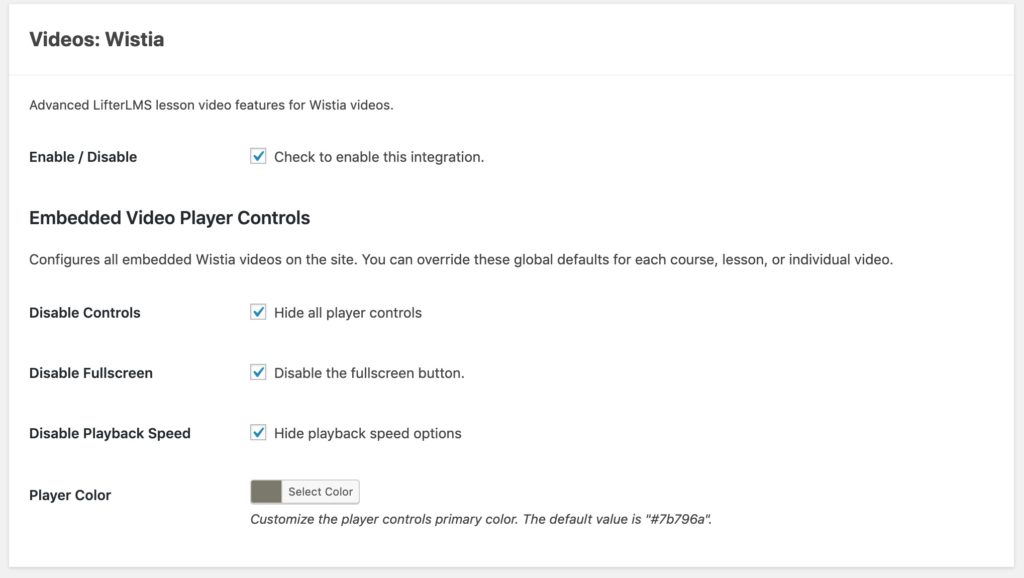Image resolution: width=1024 pixels, height=578 pixels.
Task: Click the 'Player Color' setting label
Action: tap(70, 495)
